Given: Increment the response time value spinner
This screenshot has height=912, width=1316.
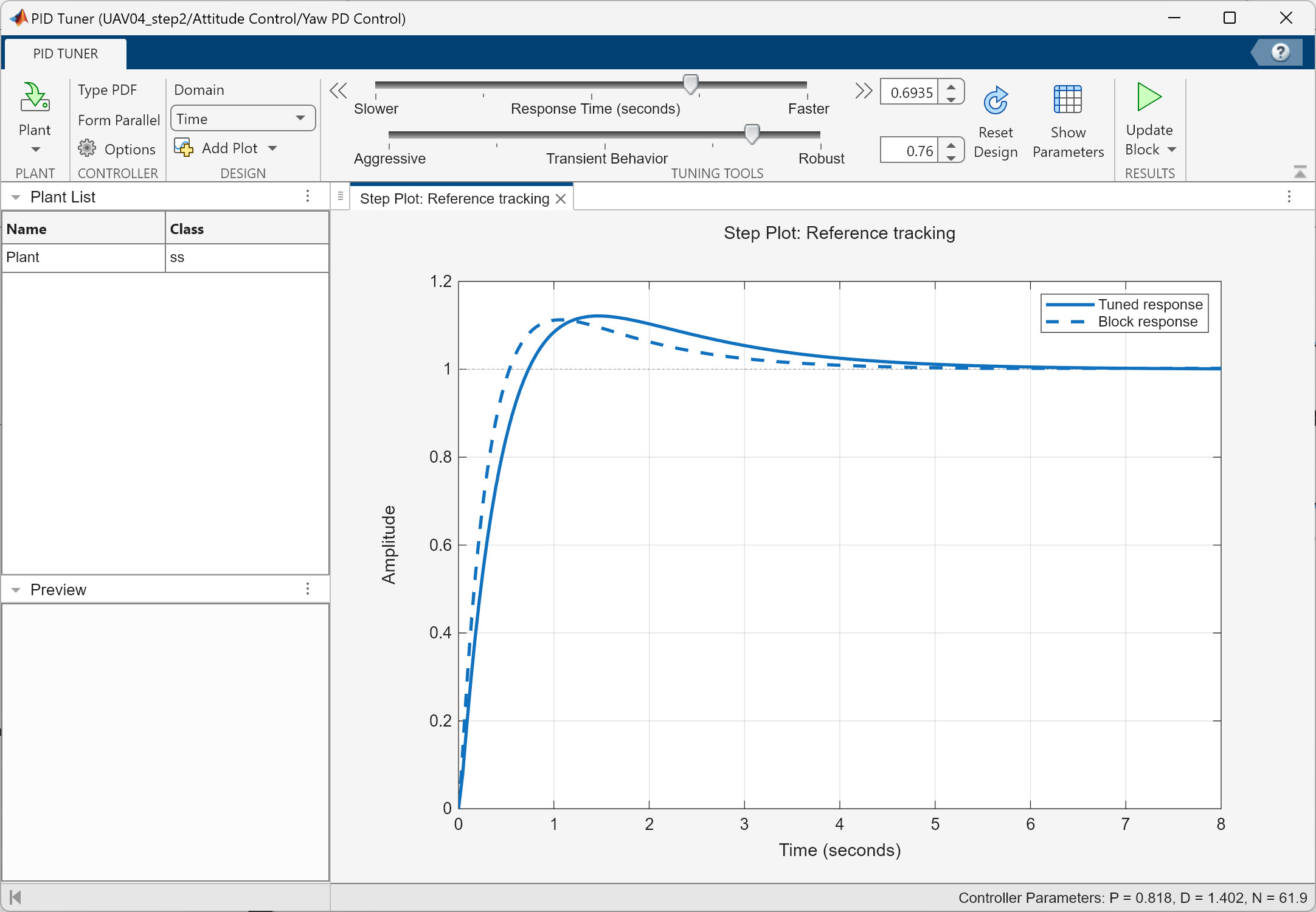Looking at the screenshot, I should tap(951, 86).
